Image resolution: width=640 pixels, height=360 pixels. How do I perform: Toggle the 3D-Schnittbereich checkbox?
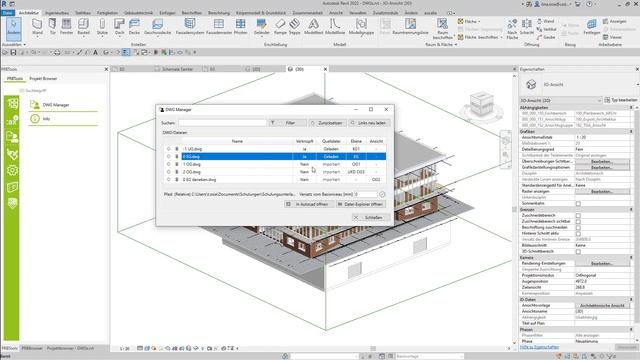pos(578,251)
